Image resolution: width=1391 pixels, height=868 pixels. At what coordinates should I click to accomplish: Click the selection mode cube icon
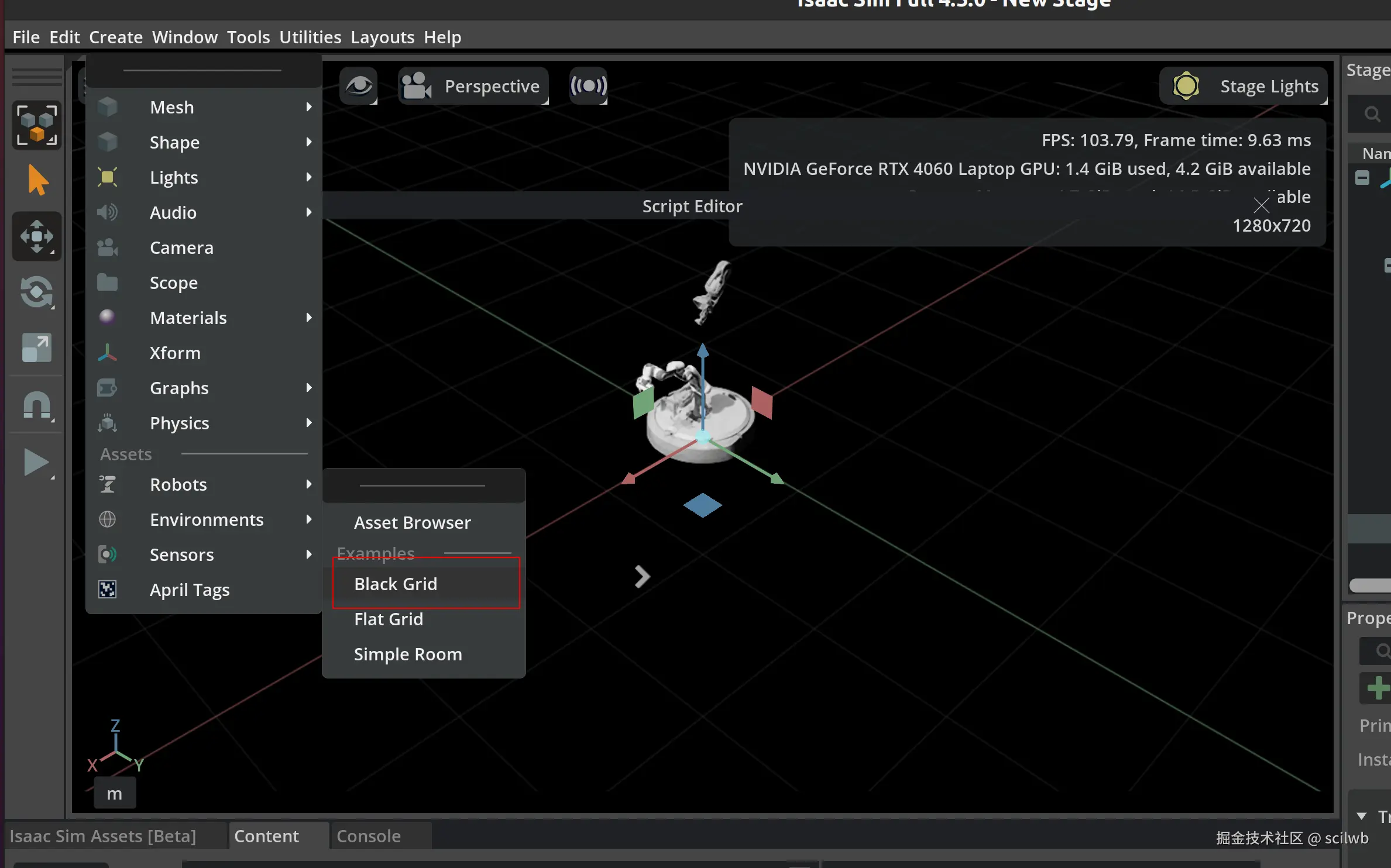pos(37,125)
